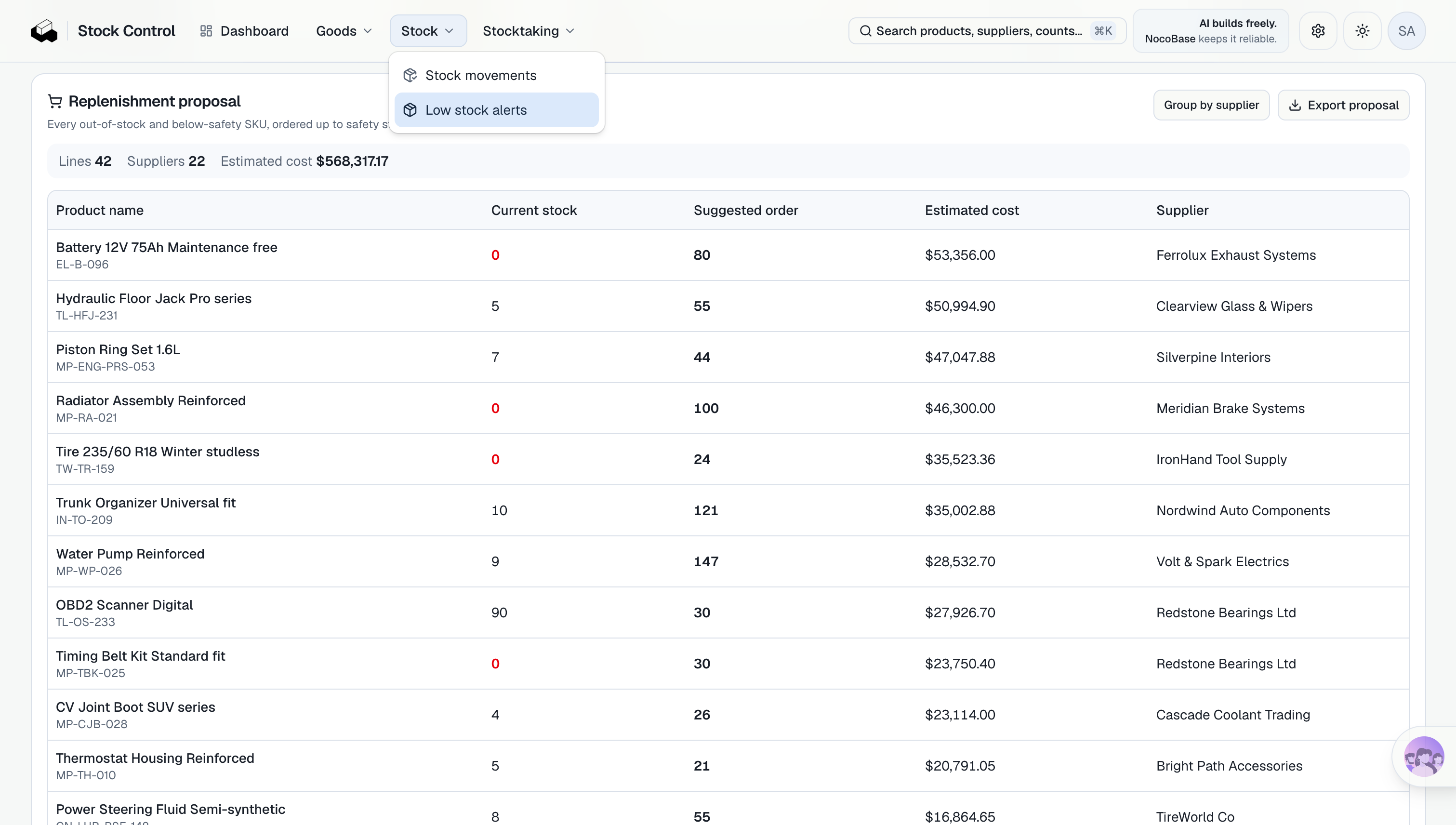Click supplier Volt & Spark Electrics
1456x825 pixels.
1223,561
